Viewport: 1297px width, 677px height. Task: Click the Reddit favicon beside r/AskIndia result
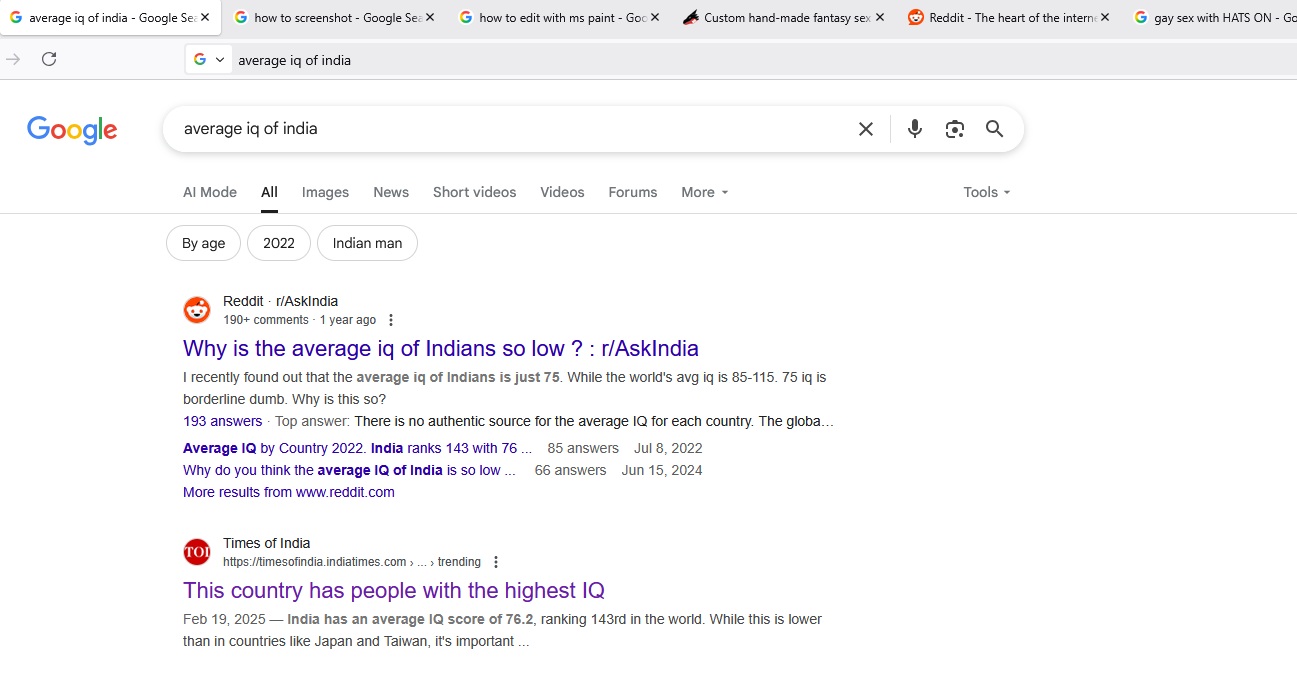click(x=197, y=310)
